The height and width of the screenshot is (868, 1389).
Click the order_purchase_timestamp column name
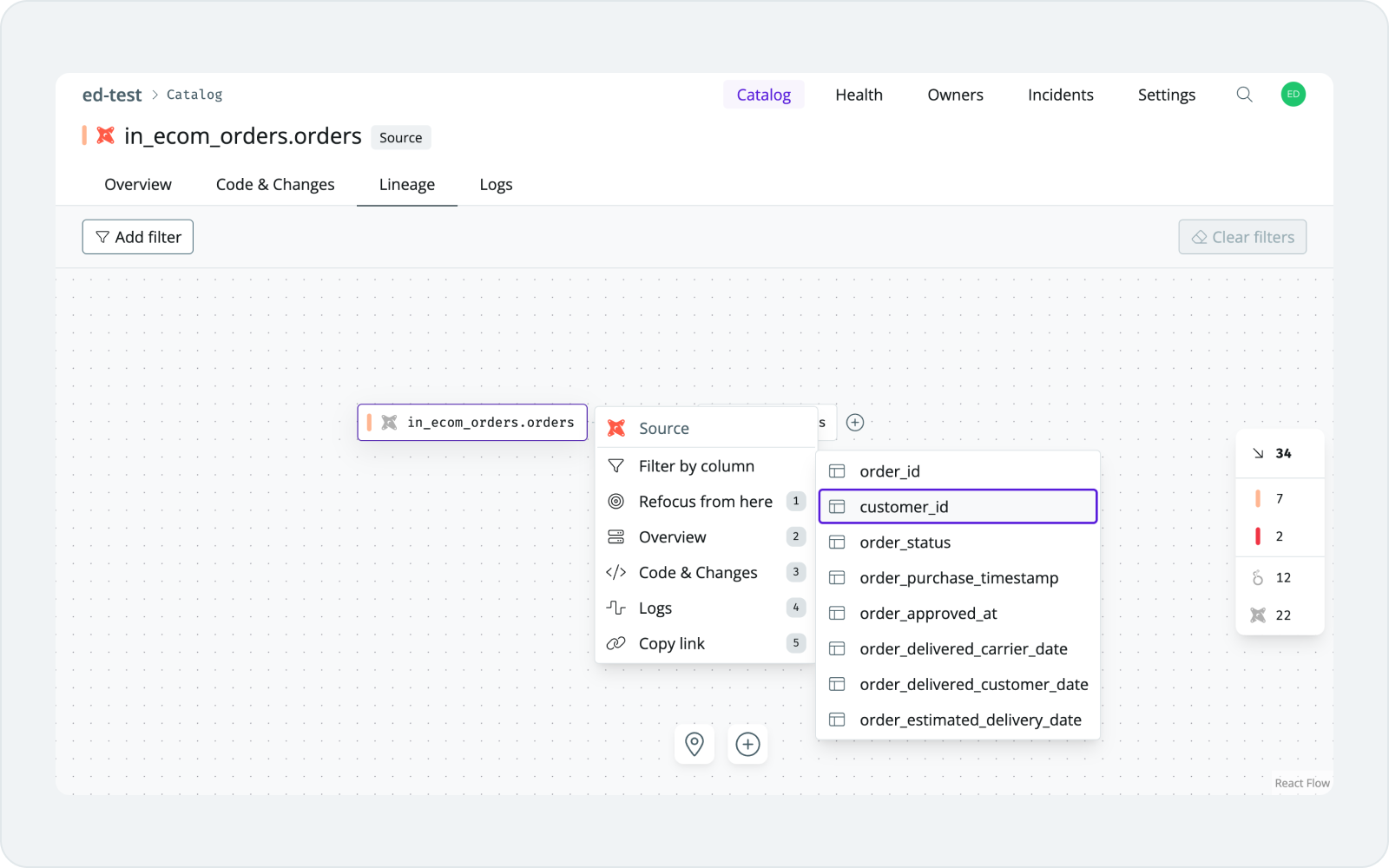[959, 578]
